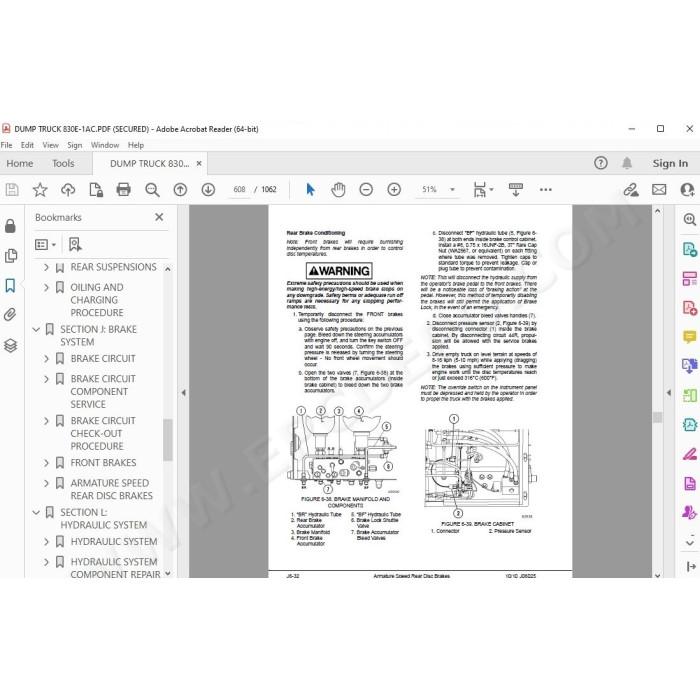Open BRAKE CIRCUIT CHECK-OUT PROCEDURE bookmark

point(103,433)
